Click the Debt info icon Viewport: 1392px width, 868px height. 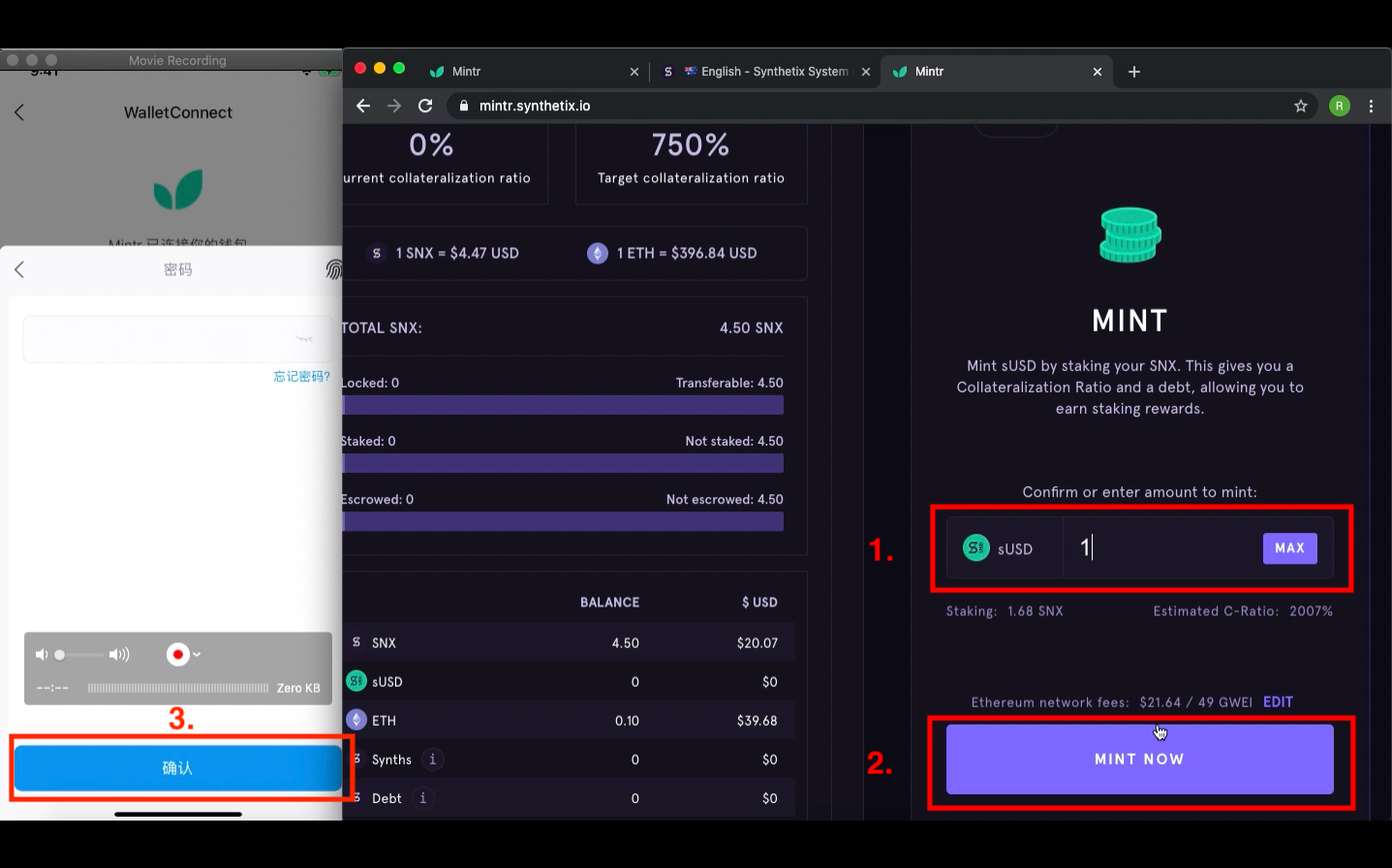423,798
